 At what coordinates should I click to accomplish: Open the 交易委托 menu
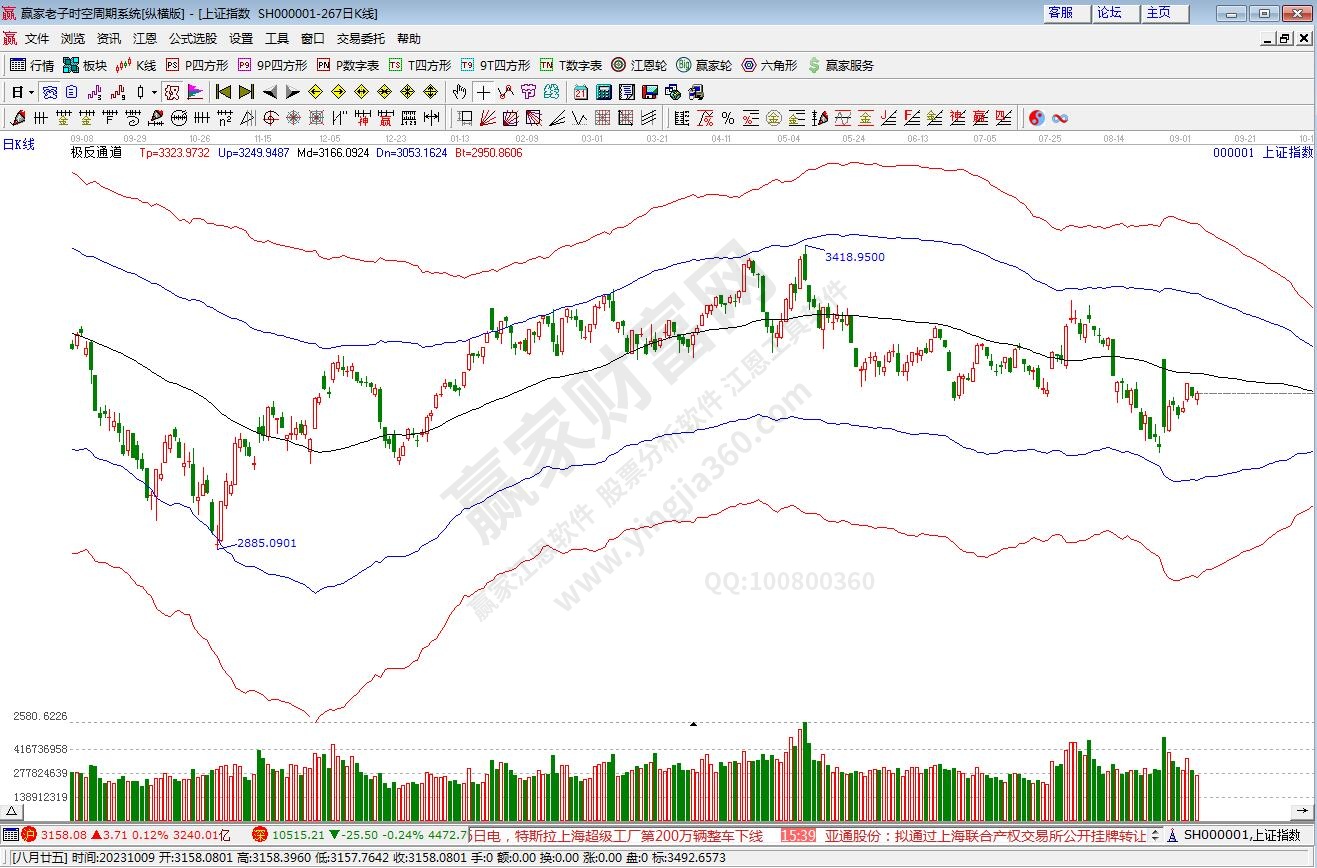click(360, 39)
